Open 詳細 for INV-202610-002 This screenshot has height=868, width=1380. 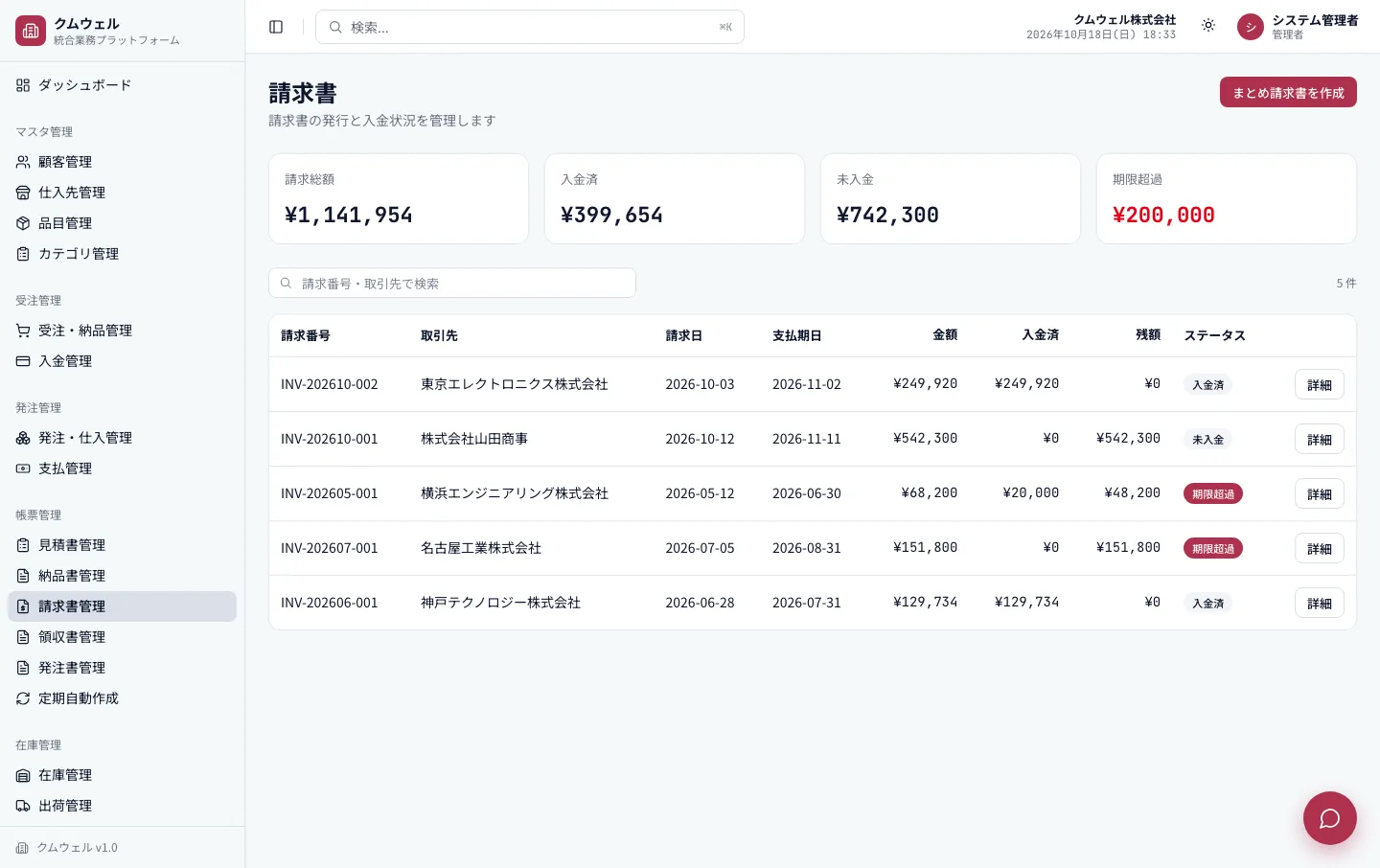(x=1320, y=384)
